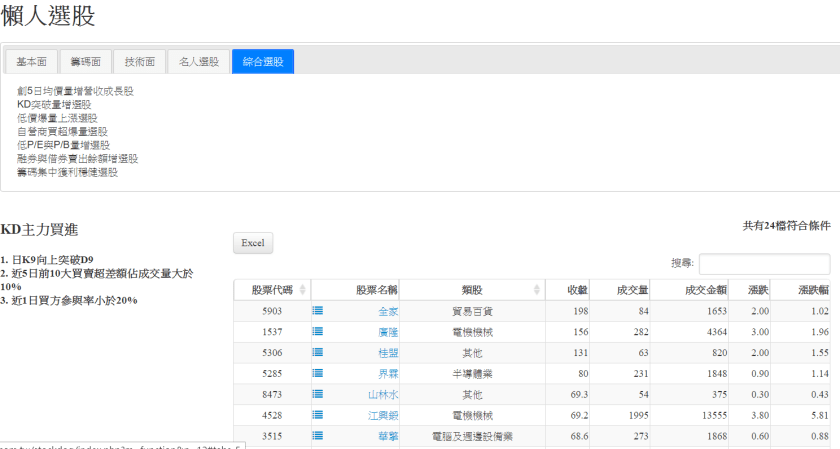This screenshot has height=449, width=840.
Task: Click the list icon beside 山林水
Action: 318,394
